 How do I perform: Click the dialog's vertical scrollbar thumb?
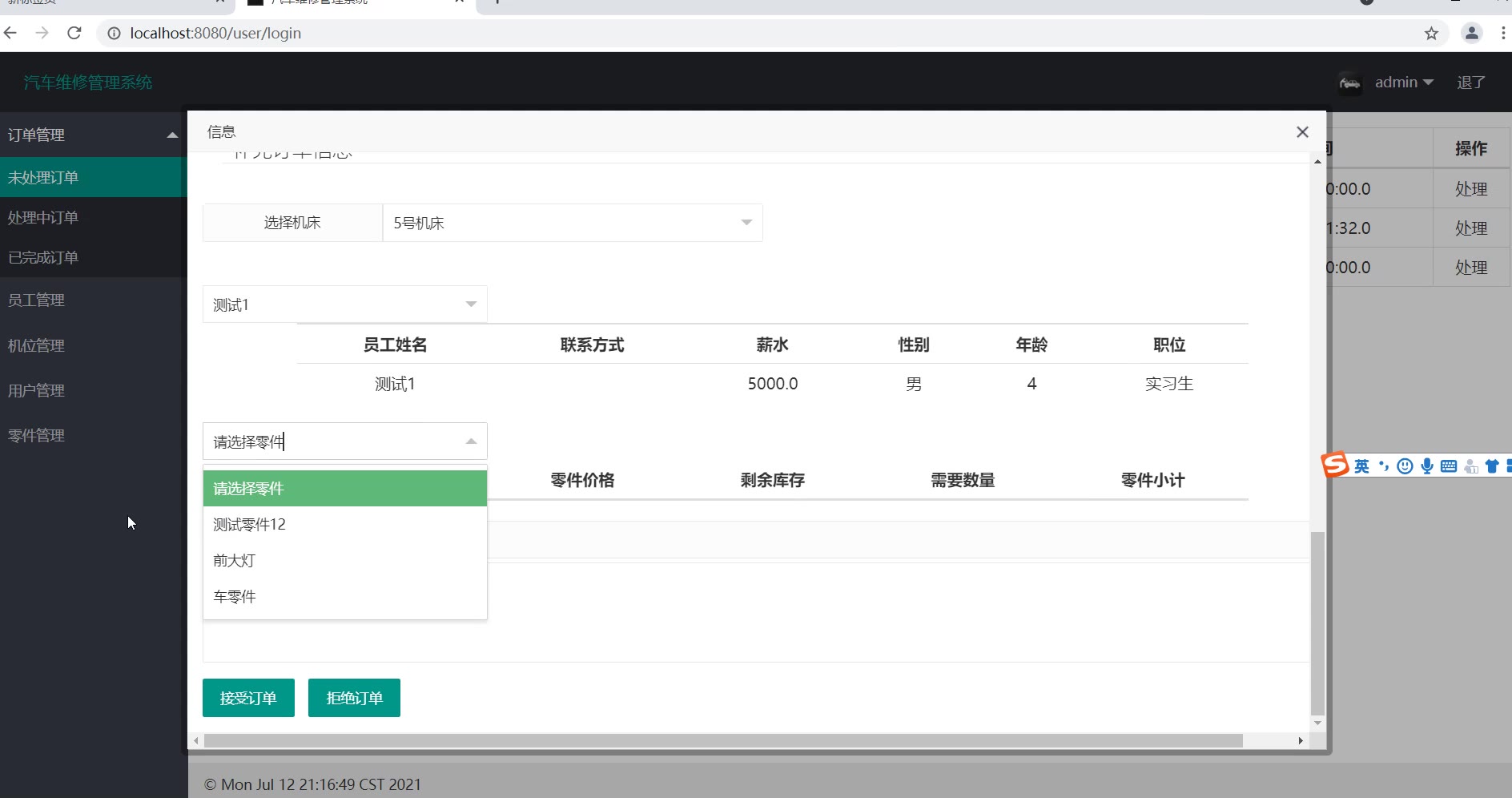[1317, 623]
